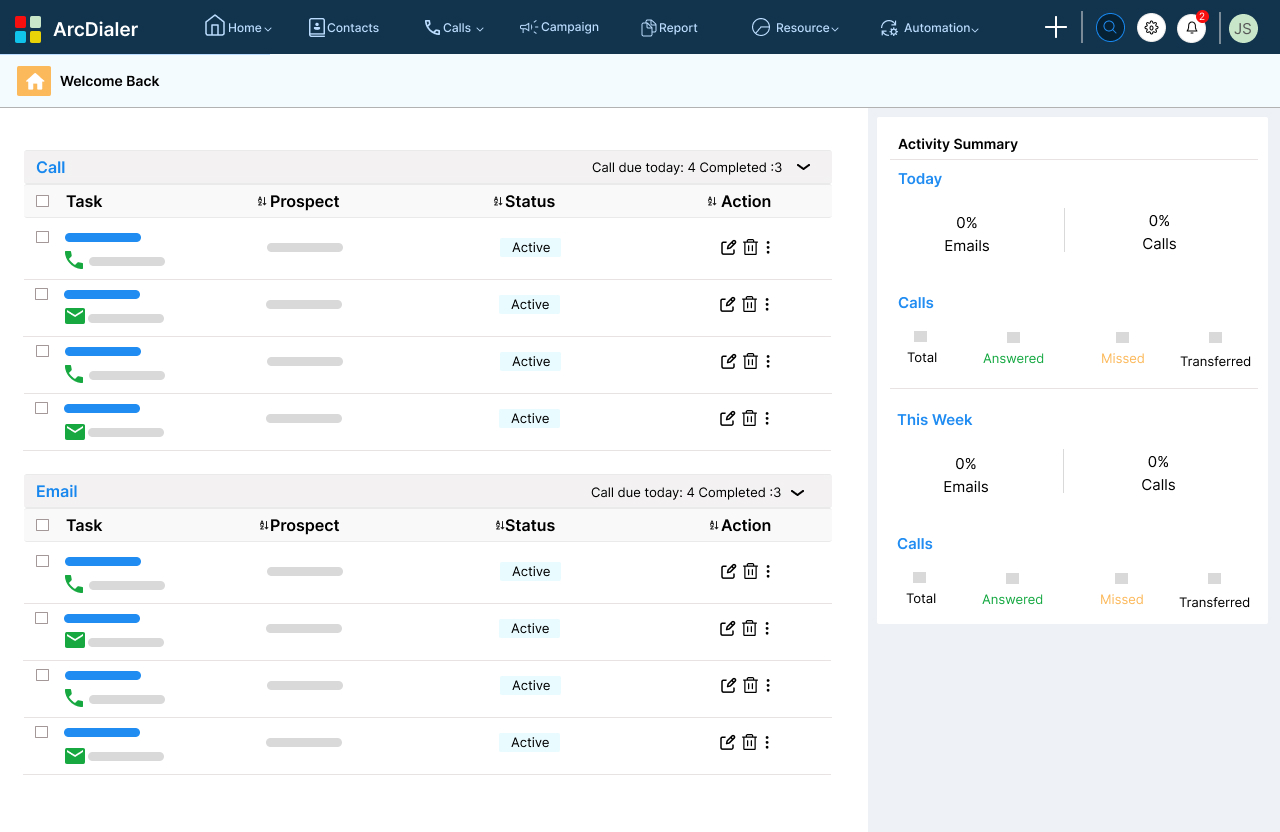Screen dimensions: 1280x832
Task: Go to the Contacts menu item
Action: (x=344, y=27)
